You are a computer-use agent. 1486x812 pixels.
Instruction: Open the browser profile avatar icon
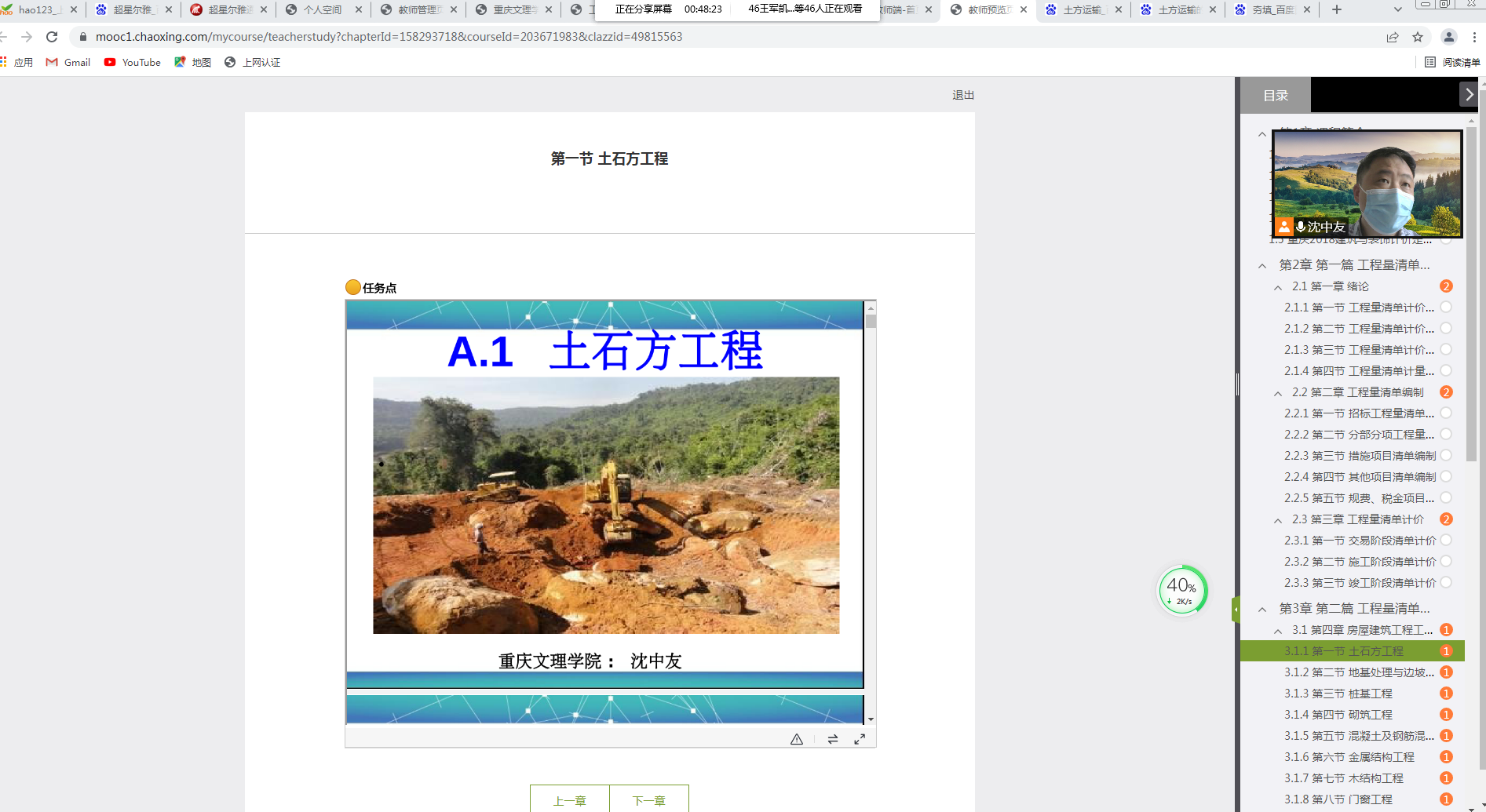[1448, 37]
